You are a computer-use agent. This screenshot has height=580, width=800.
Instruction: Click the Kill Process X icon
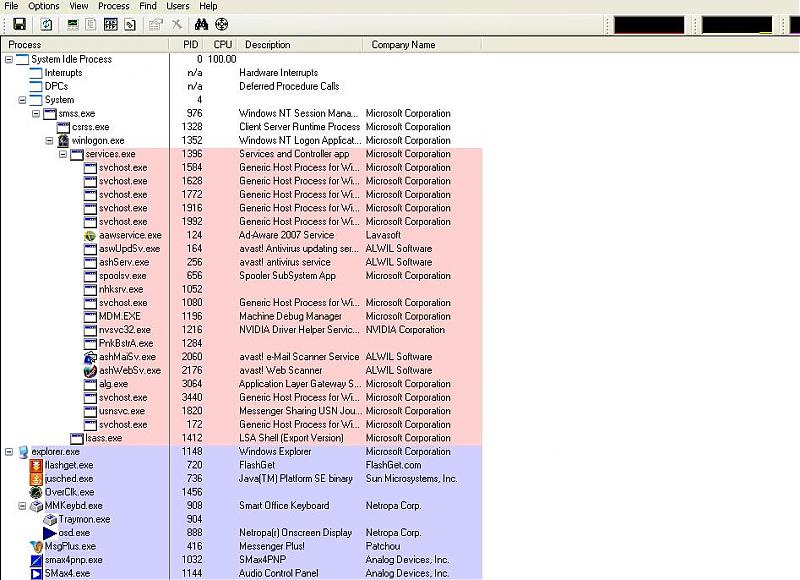click(x=177, y=24)
